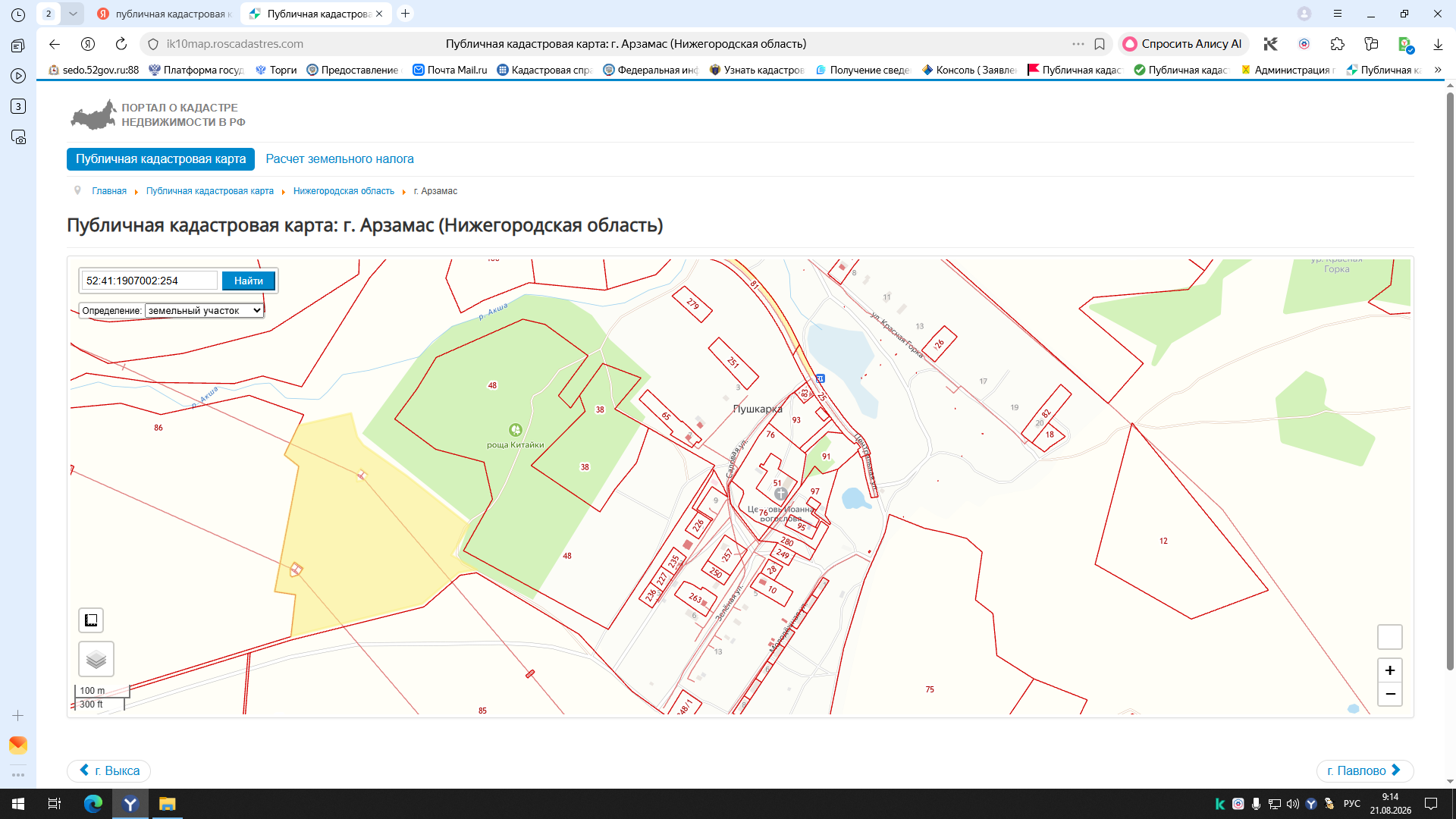1456x819 pixels.
Task: Zoom out the cadastral map
Action: point(1389,694)
